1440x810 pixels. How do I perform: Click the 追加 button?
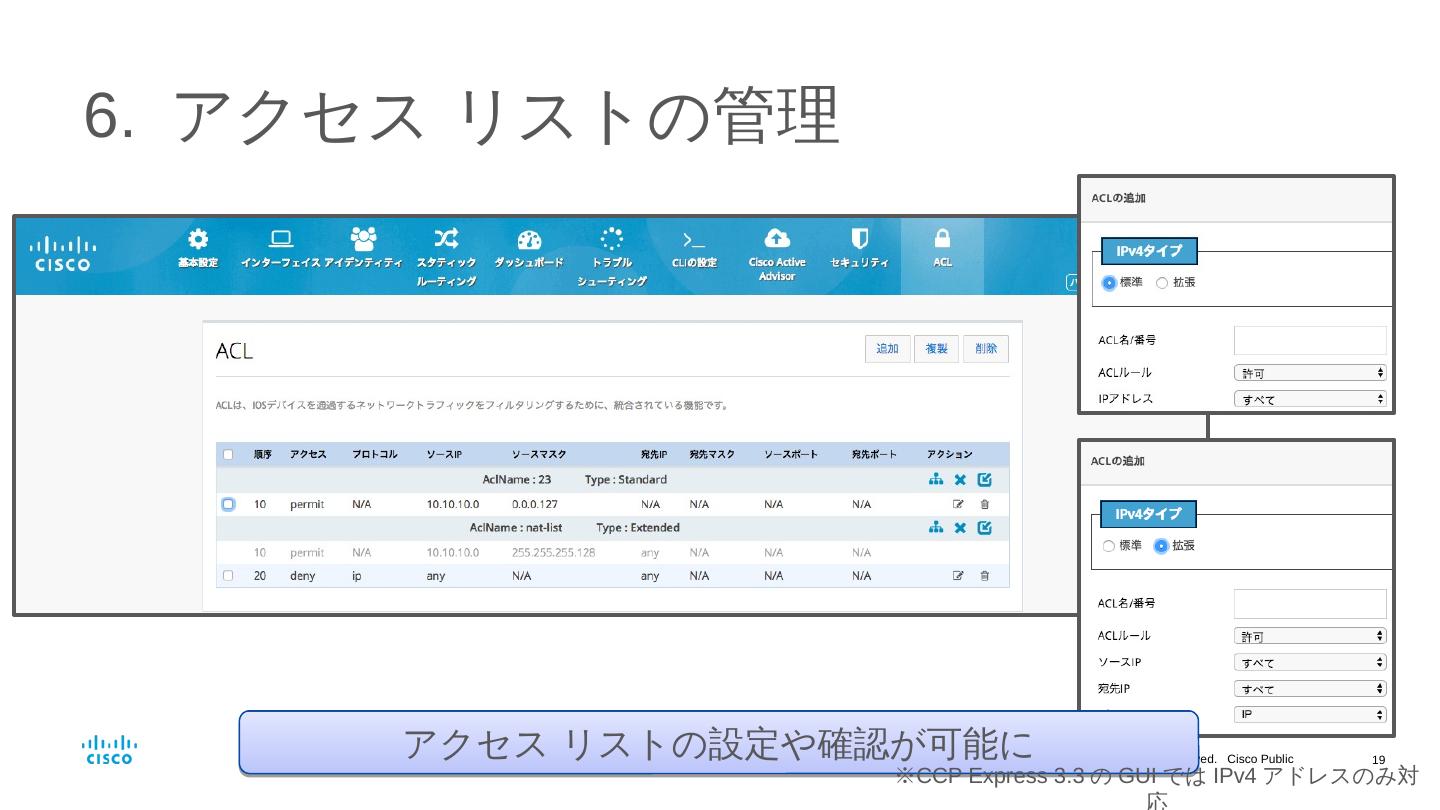click(x=888, y=349)
